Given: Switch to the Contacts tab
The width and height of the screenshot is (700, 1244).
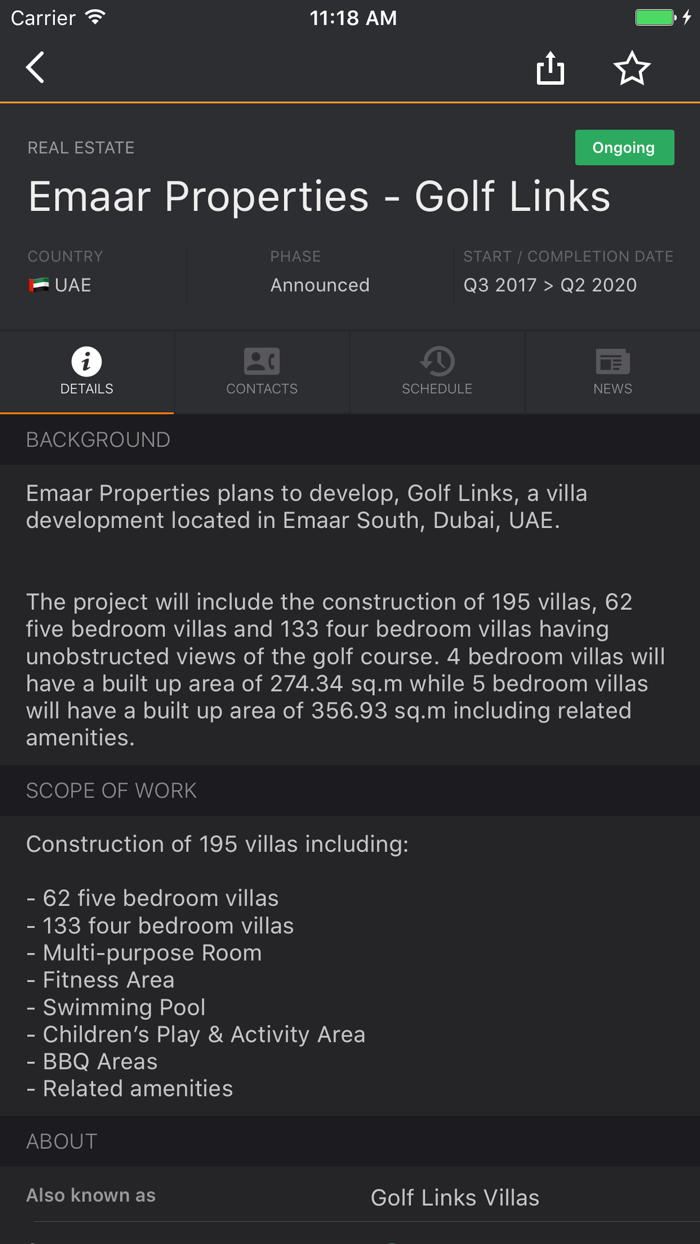Looking at the screenshot, I should click(262, 372).
